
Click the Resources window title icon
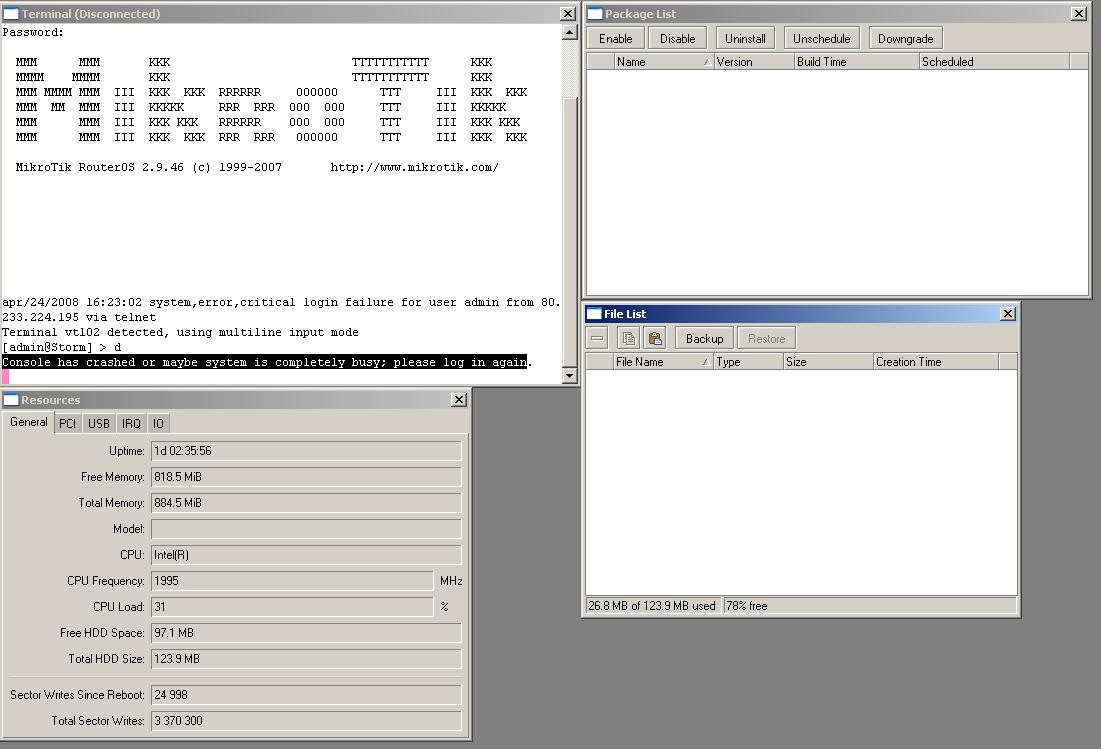11,400
